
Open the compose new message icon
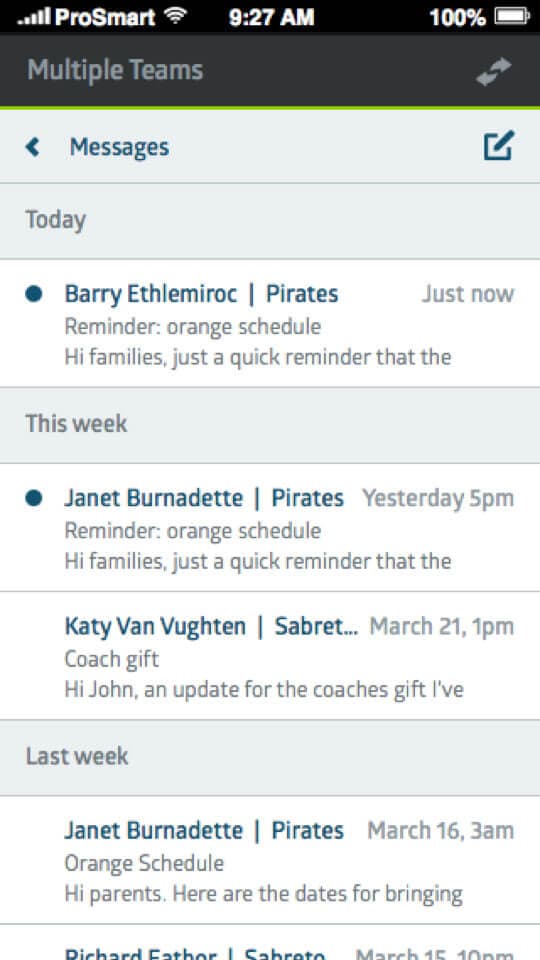499,146
